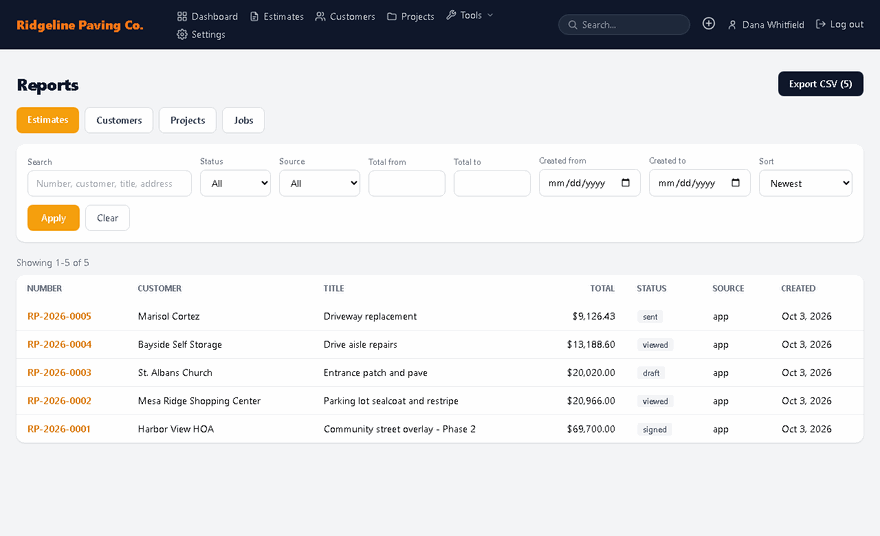Viewport: 880px width, 536px height.
Task: Click the Total from input field
Action: [x=407, y=184]
